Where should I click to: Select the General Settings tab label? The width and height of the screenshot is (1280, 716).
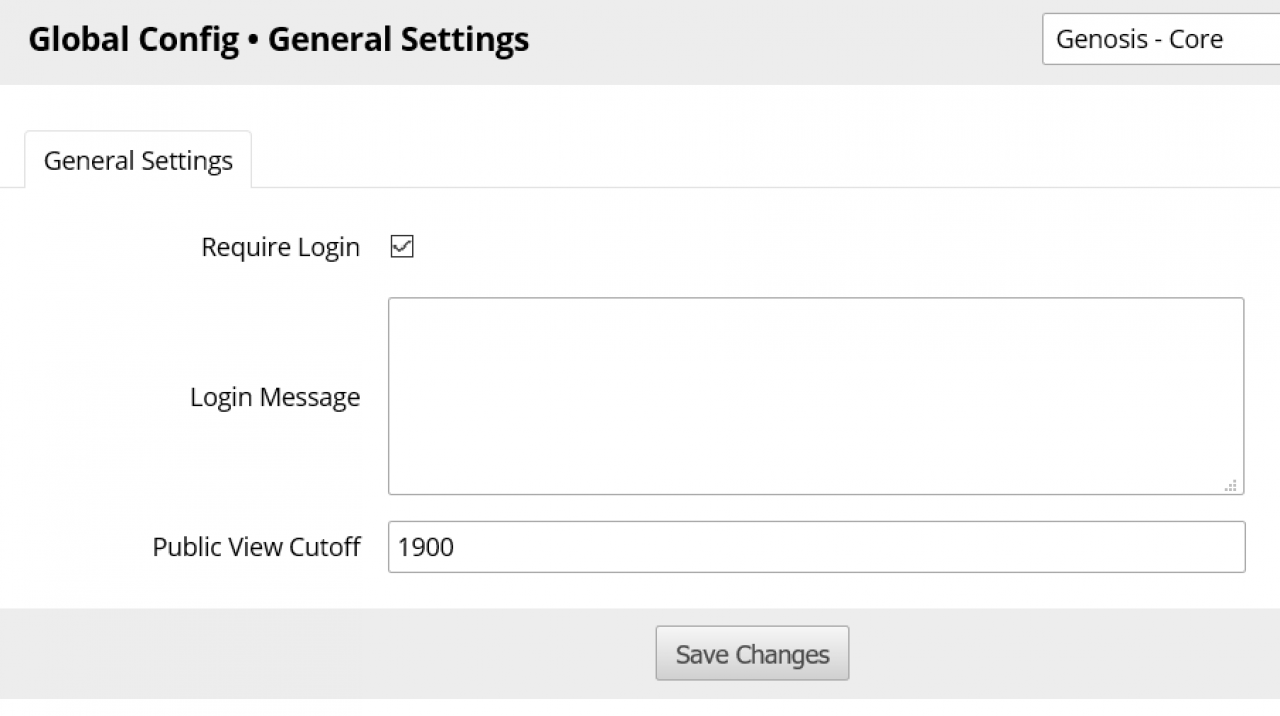pyautogui.click(x=138, y=161)
